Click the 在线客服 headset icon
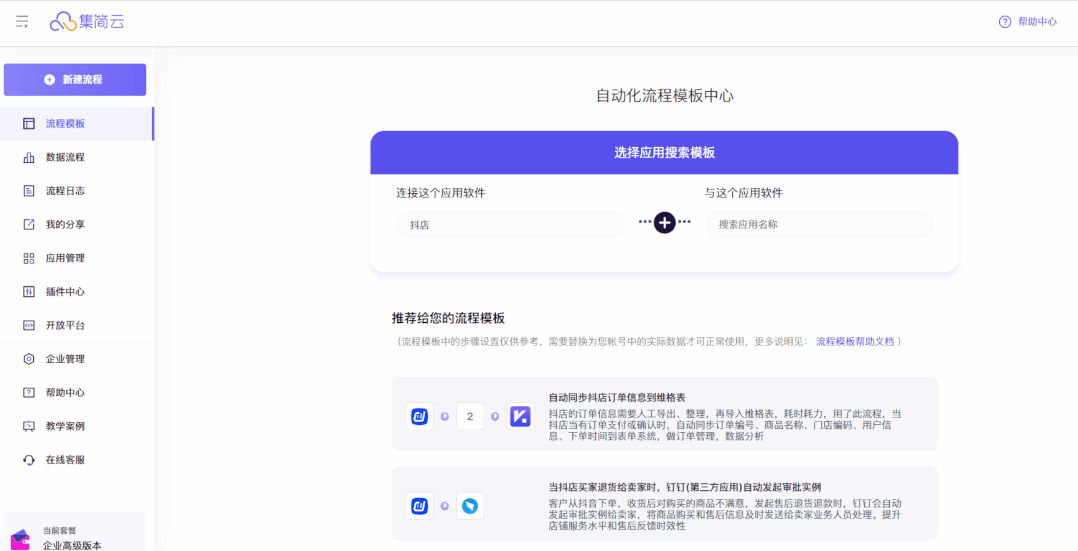1078x551 pixels. [29, 460]
